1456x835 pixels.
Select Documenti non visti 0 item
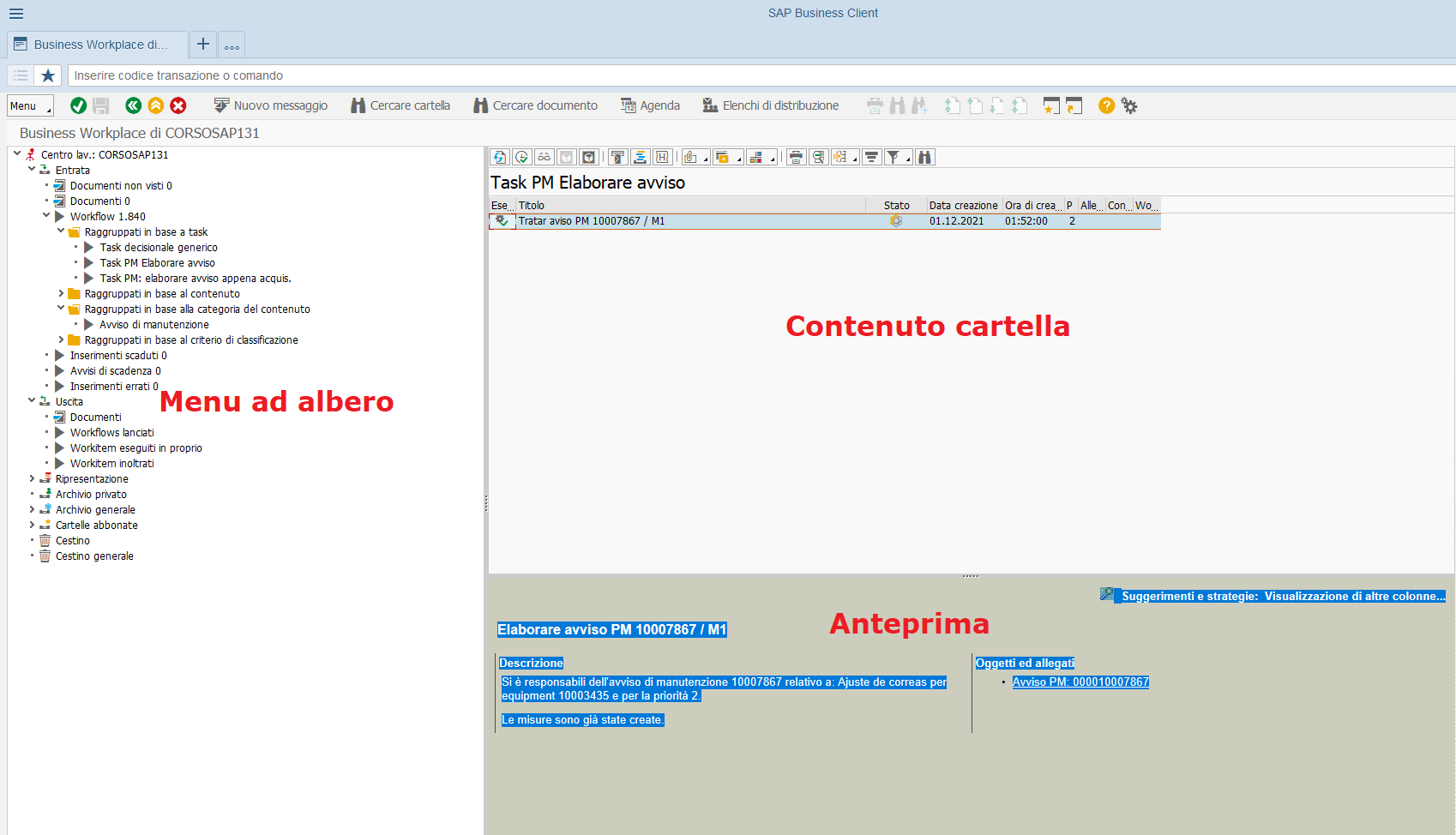coord(121,186)
